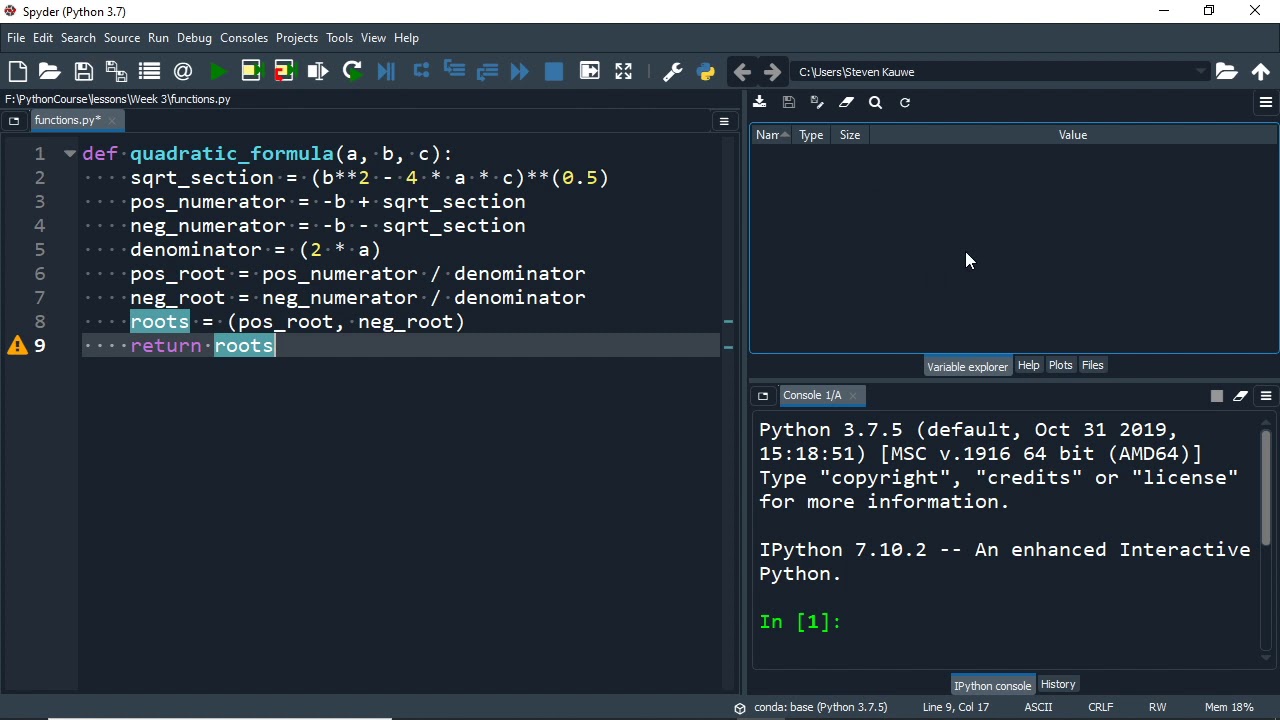Open Variable explorer options hamburger menu
The image size is (1280, 720).
1266,102
